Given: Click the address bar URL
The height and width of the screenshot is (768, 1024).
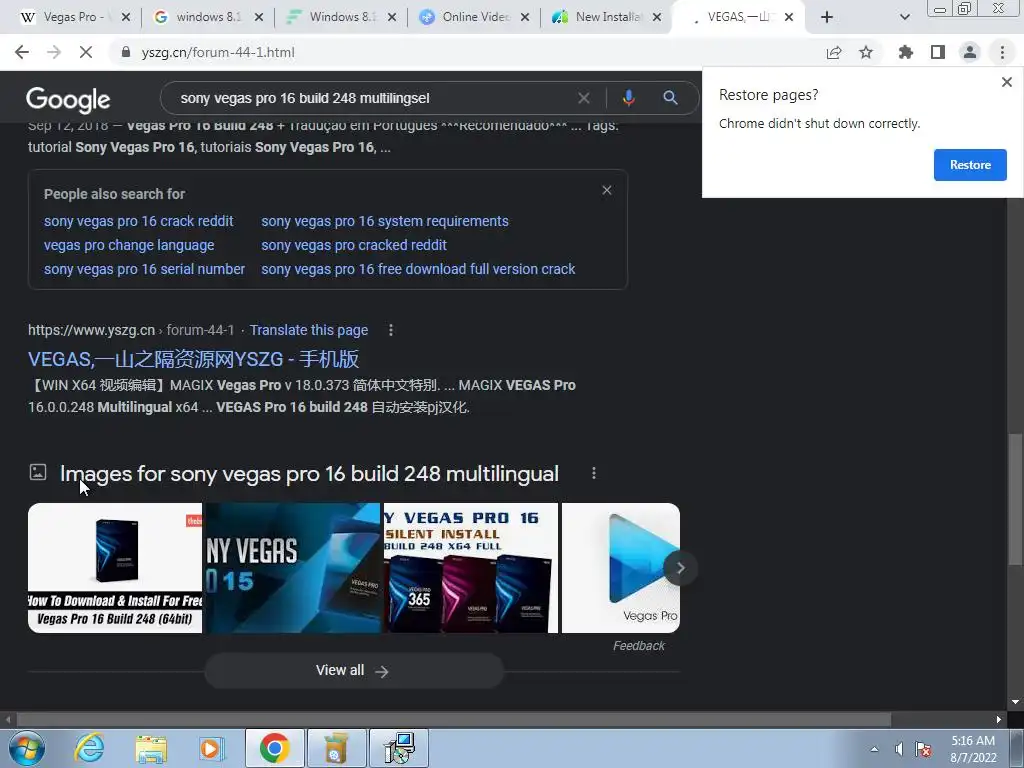Looking at the screenshot, I should tap(218, 52).
